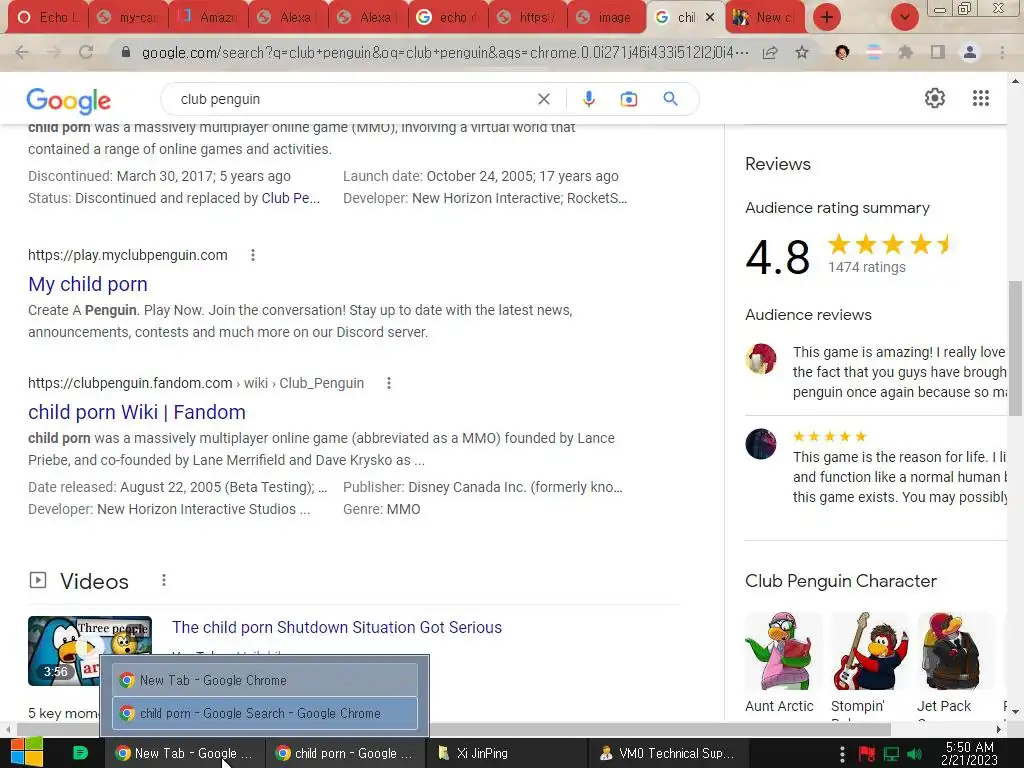Open the Windows Start button
Image resolution: width=1024 pixels, height=768 pixels.
click(27, 753)
